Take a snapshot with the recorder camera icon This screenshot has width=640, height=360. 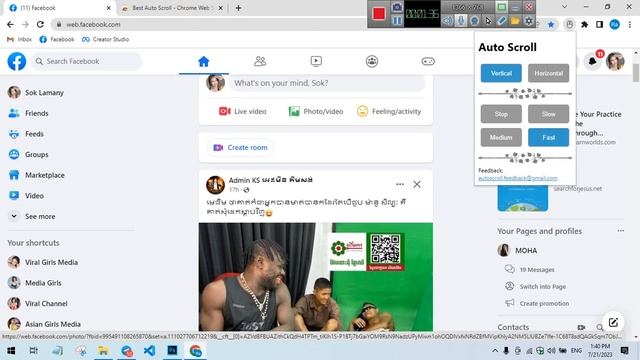(x=397, y=7)
